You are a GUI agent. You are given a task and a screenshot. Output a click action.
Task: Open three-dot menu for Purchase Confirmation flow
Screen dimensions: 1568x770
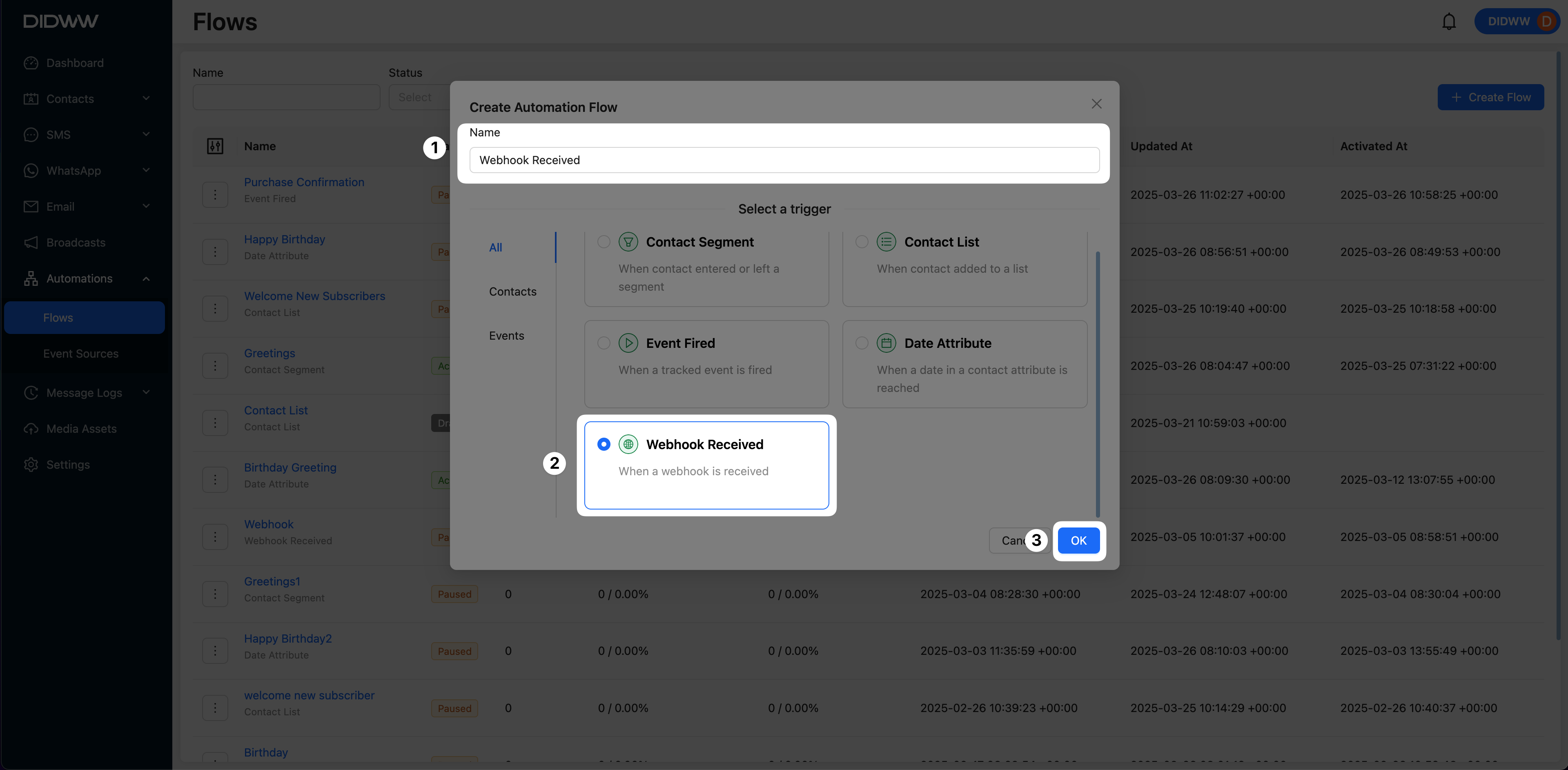215,195
